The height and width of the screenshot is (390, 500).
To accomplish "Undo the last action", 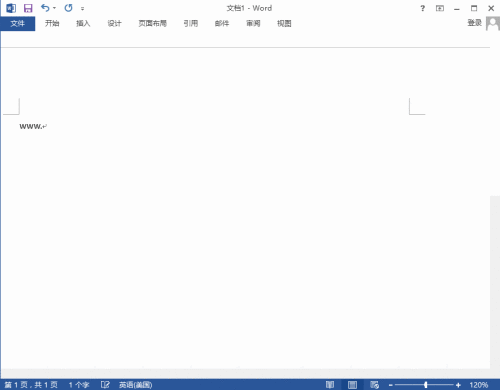I will (45, 8).
